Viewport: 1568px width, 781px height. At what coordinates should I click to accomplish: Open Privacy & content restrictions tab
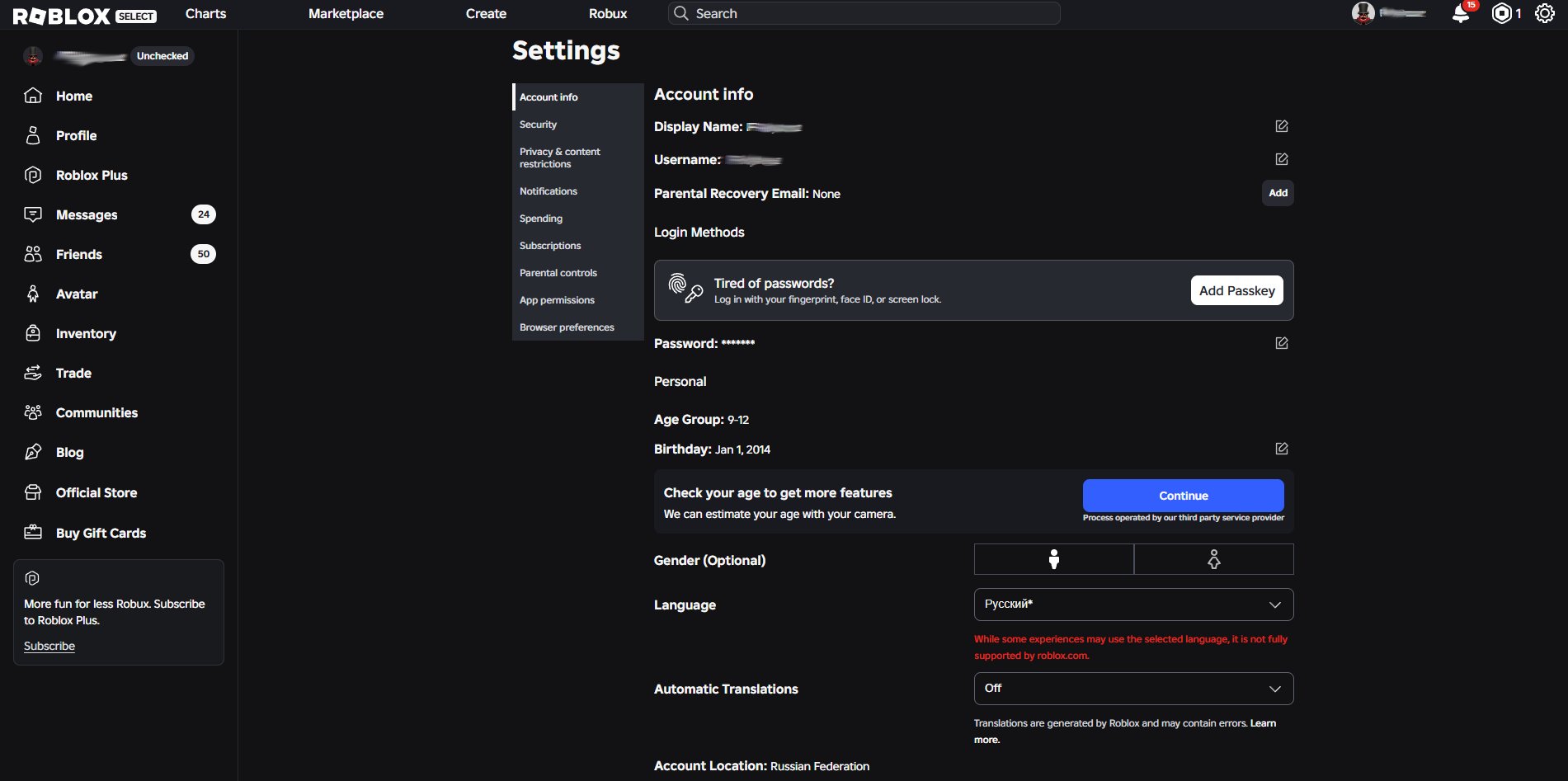tap(577, 158)
